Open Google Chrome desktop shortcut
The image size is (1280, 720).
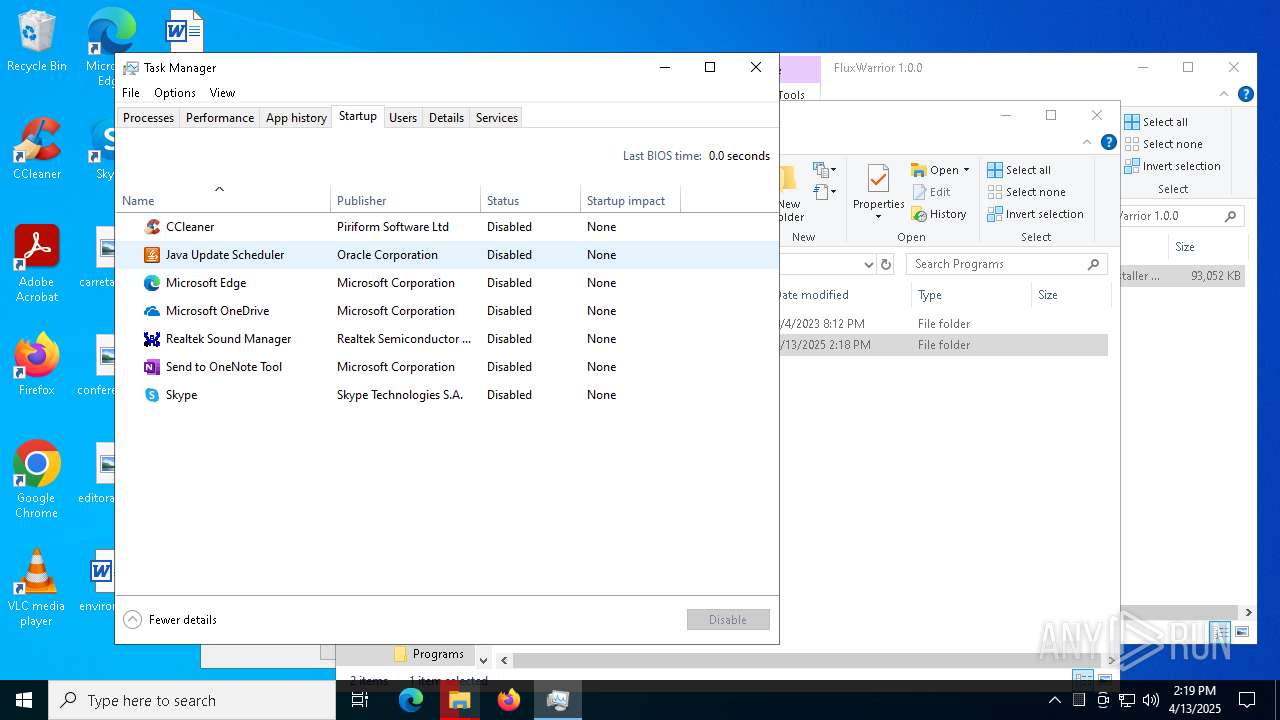click(37, 480)
